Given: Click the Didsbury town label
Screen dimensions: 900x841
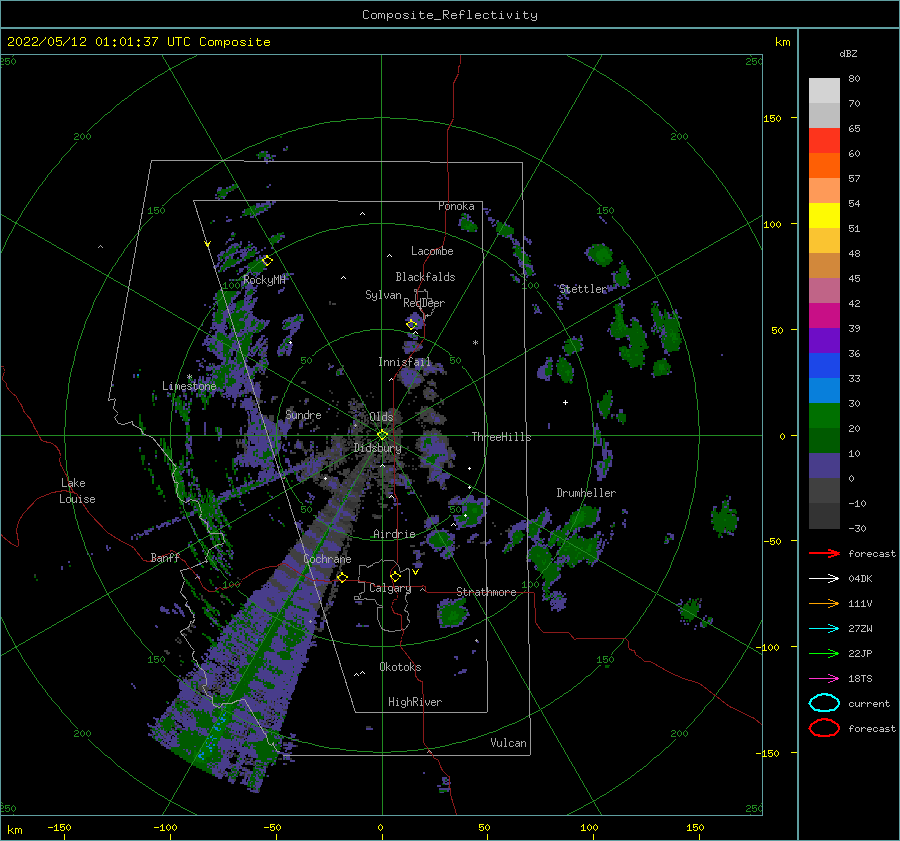Looking at the screenshot, I should [378, 448].
